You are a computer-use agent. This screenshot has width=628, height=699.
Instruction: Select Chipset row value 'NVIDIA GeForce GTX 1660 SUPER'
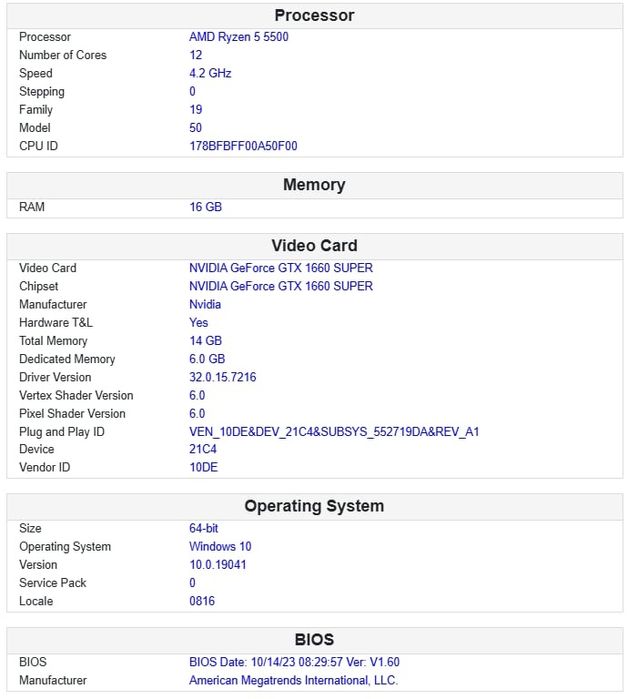[281, 286]
